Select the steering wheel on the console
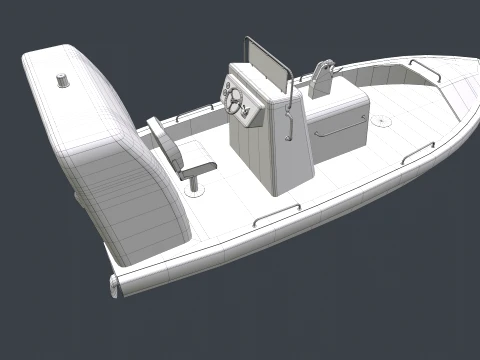480x360 pixels. 235,100
